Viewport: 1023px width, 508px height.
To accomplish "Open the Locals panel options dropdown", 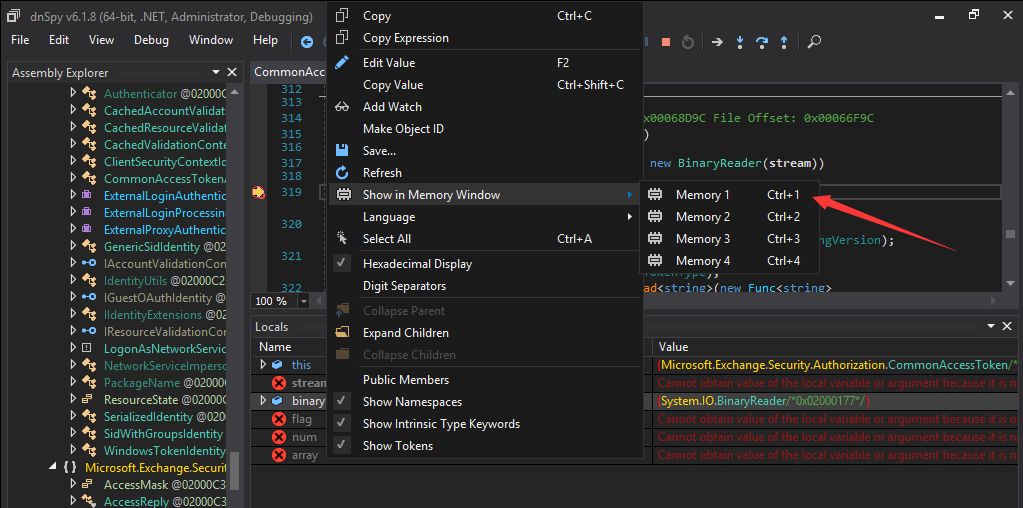I will 991,326.
